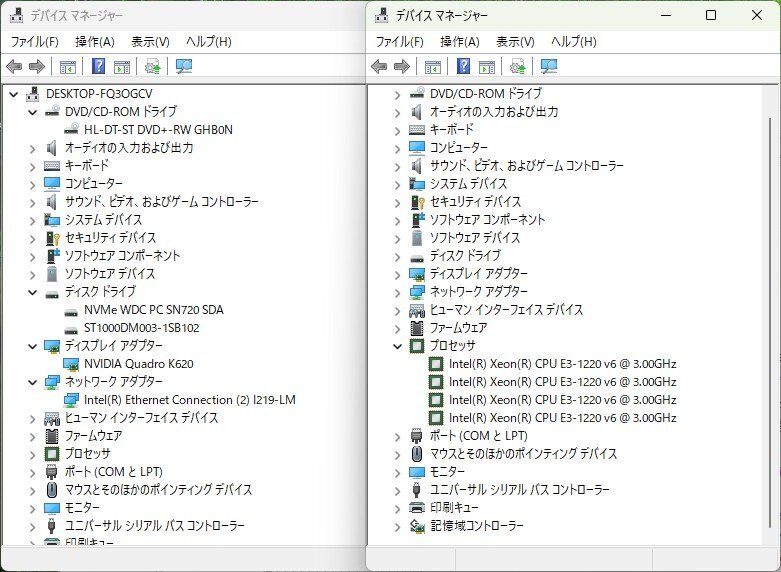Select コンピューター in left window

(94, 184)
